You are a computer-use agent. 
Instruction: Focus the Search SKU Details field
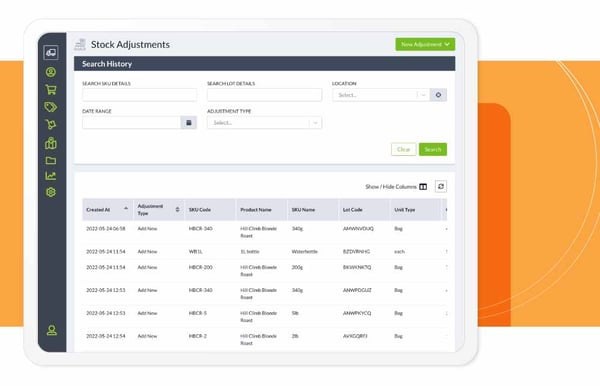click(140, 95)
